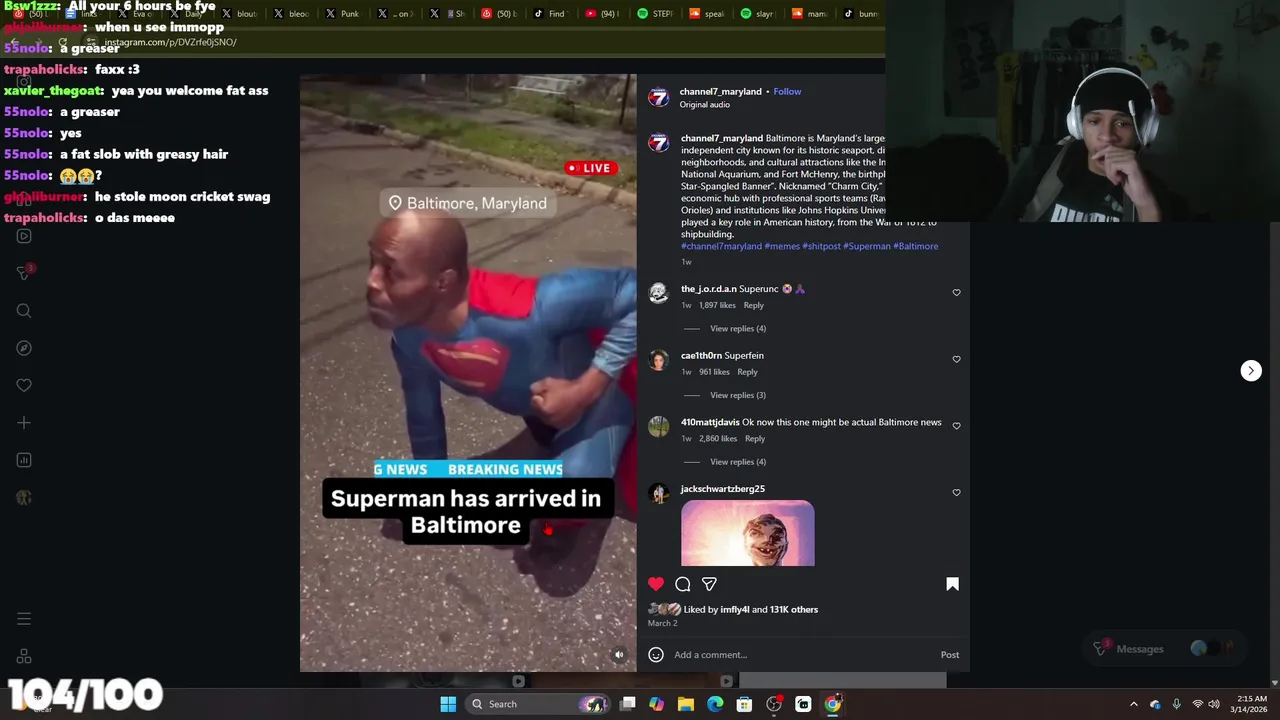Go to the next post arrow
The width and height of the screenshot is (1280, 720).
tap(1251, 371)
